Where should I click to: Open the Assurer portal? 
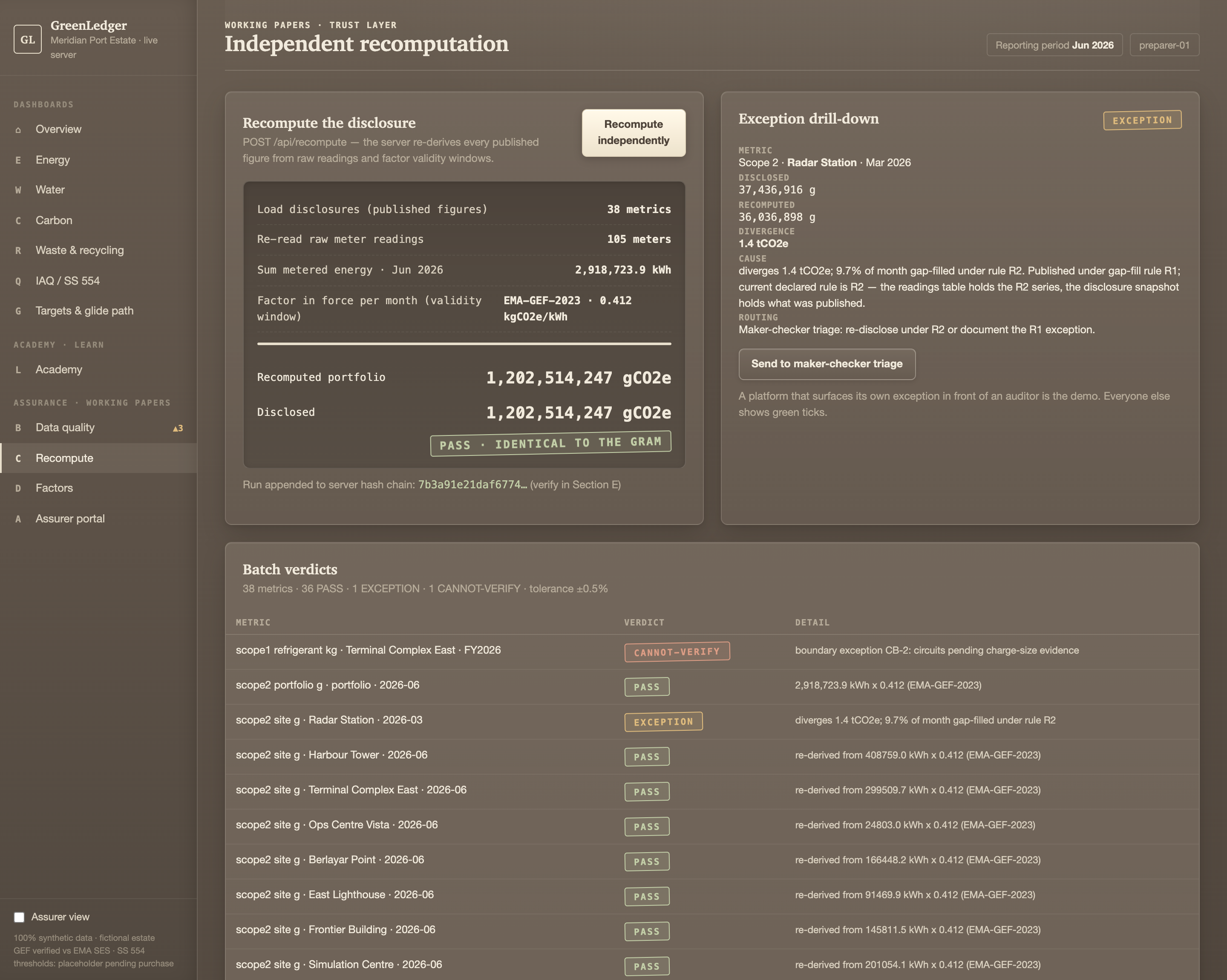tap(98, 519)
